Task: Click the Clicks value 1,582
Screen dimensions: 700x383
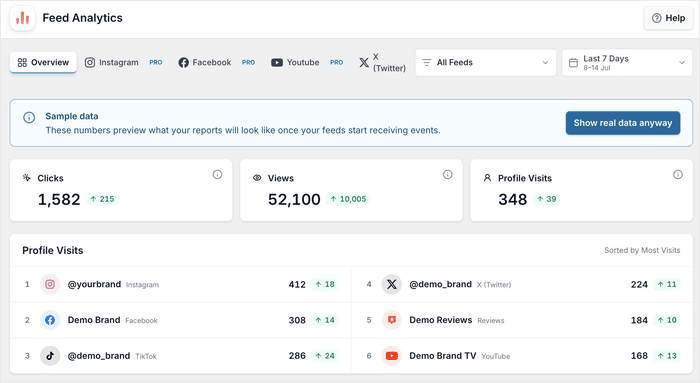Action: point(59,200)
